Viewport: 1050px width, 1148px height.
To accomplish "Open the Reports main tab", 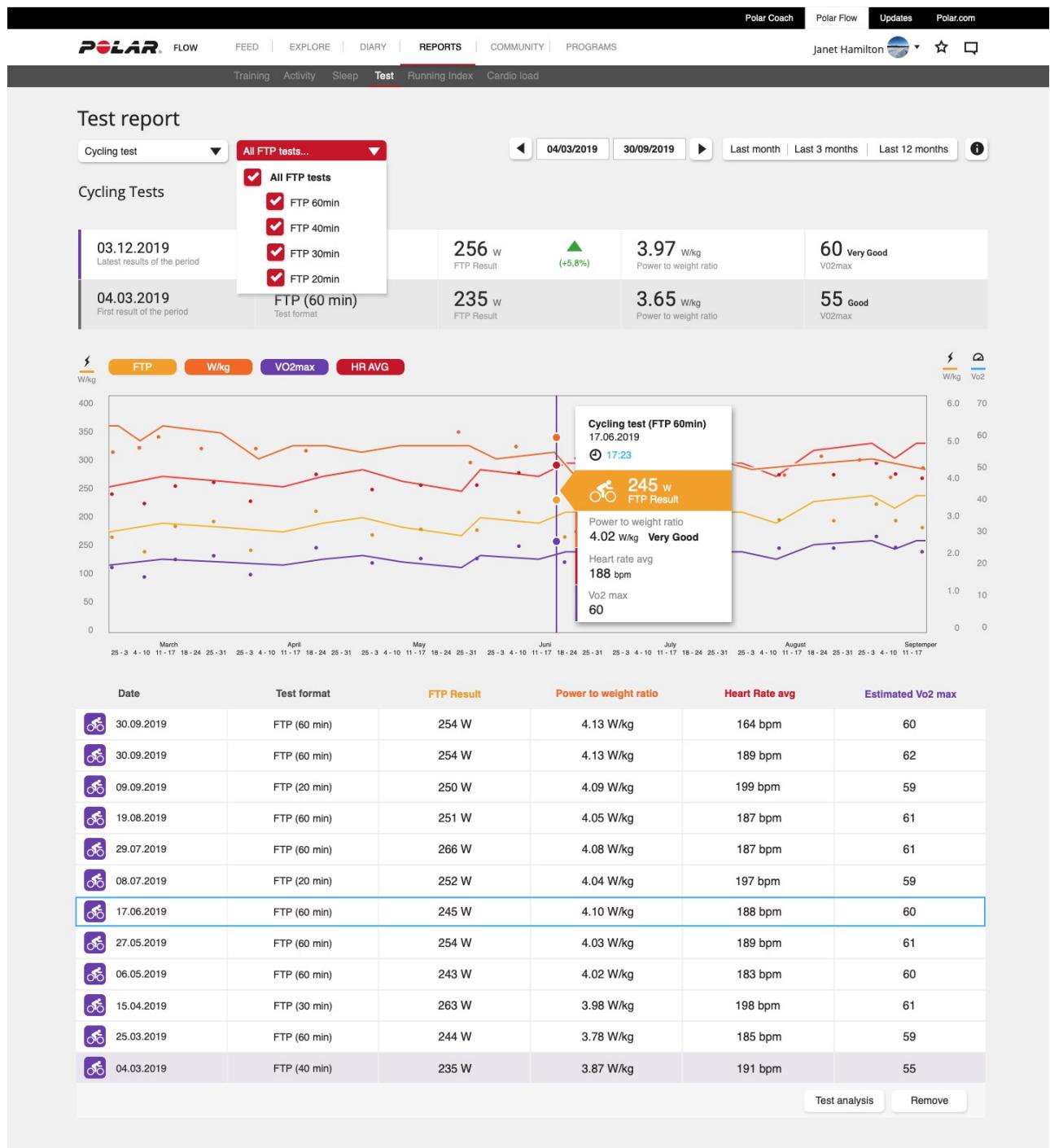I will pos(440,47).
